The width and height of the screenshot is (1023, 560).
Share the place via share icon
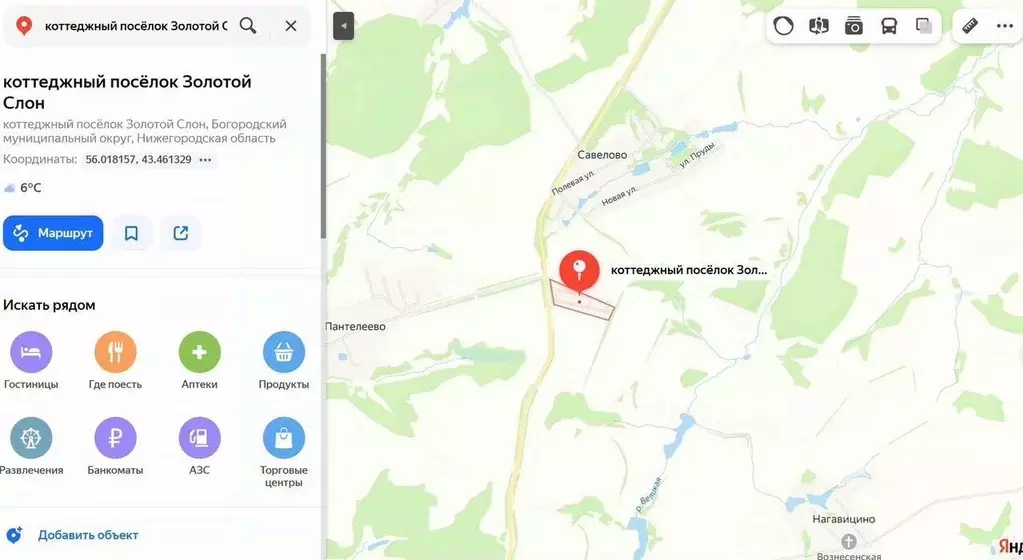point(181,233)
